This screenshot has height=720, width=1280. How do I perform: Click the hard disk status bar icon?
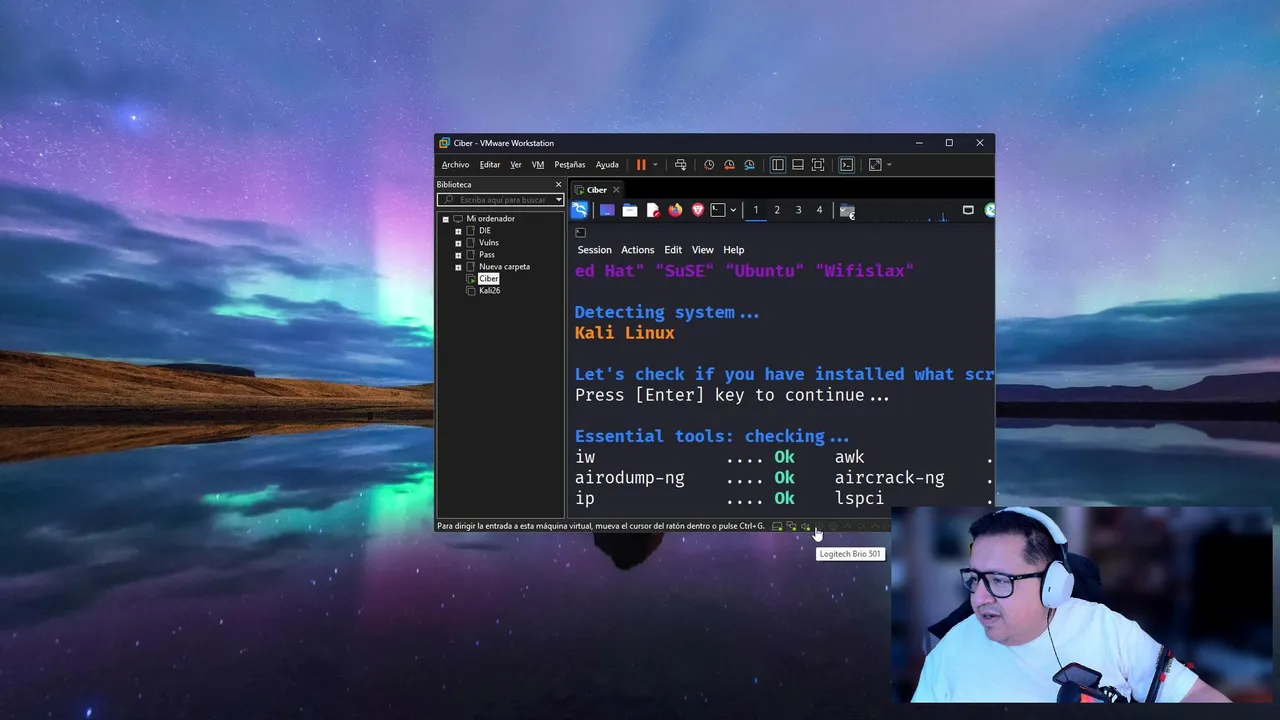(777, 526)
